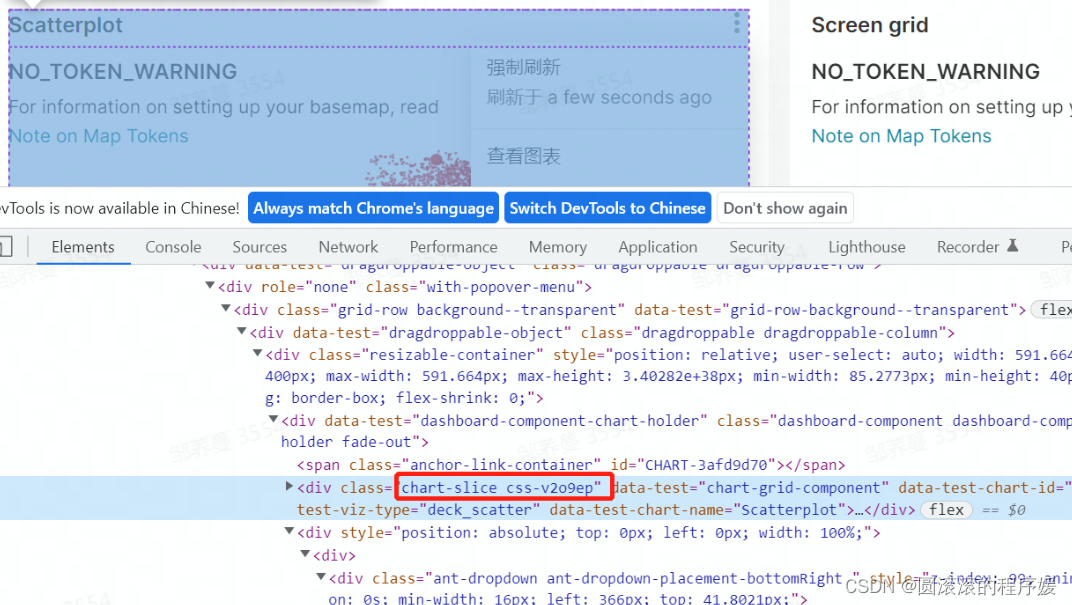Click Switch DevTools to Chinese
The image size is (1072, 605).
(607, 208)
